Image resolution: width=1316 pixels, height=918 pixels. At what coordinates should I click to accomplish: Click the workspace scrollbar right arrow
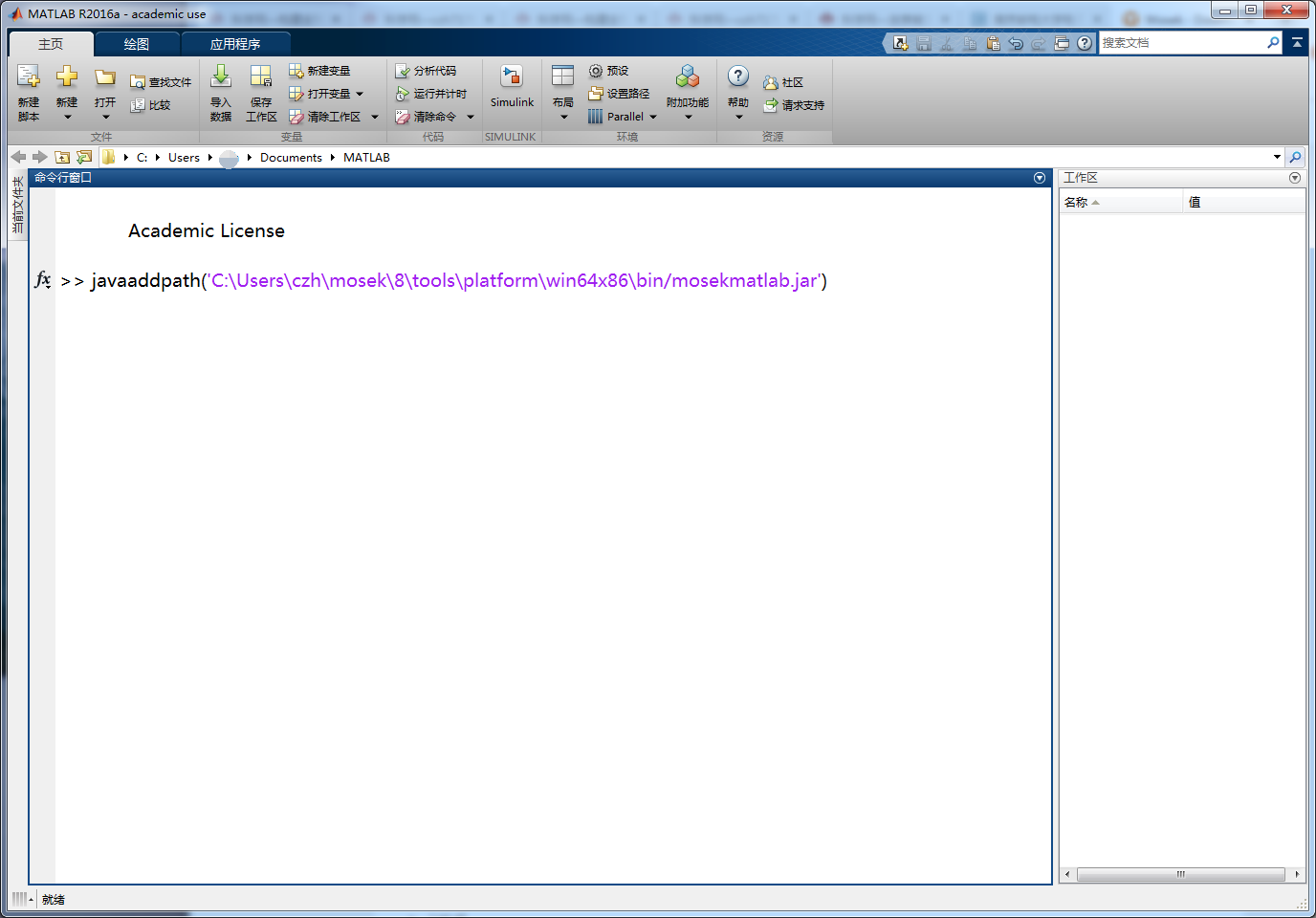click(1297, 874)
